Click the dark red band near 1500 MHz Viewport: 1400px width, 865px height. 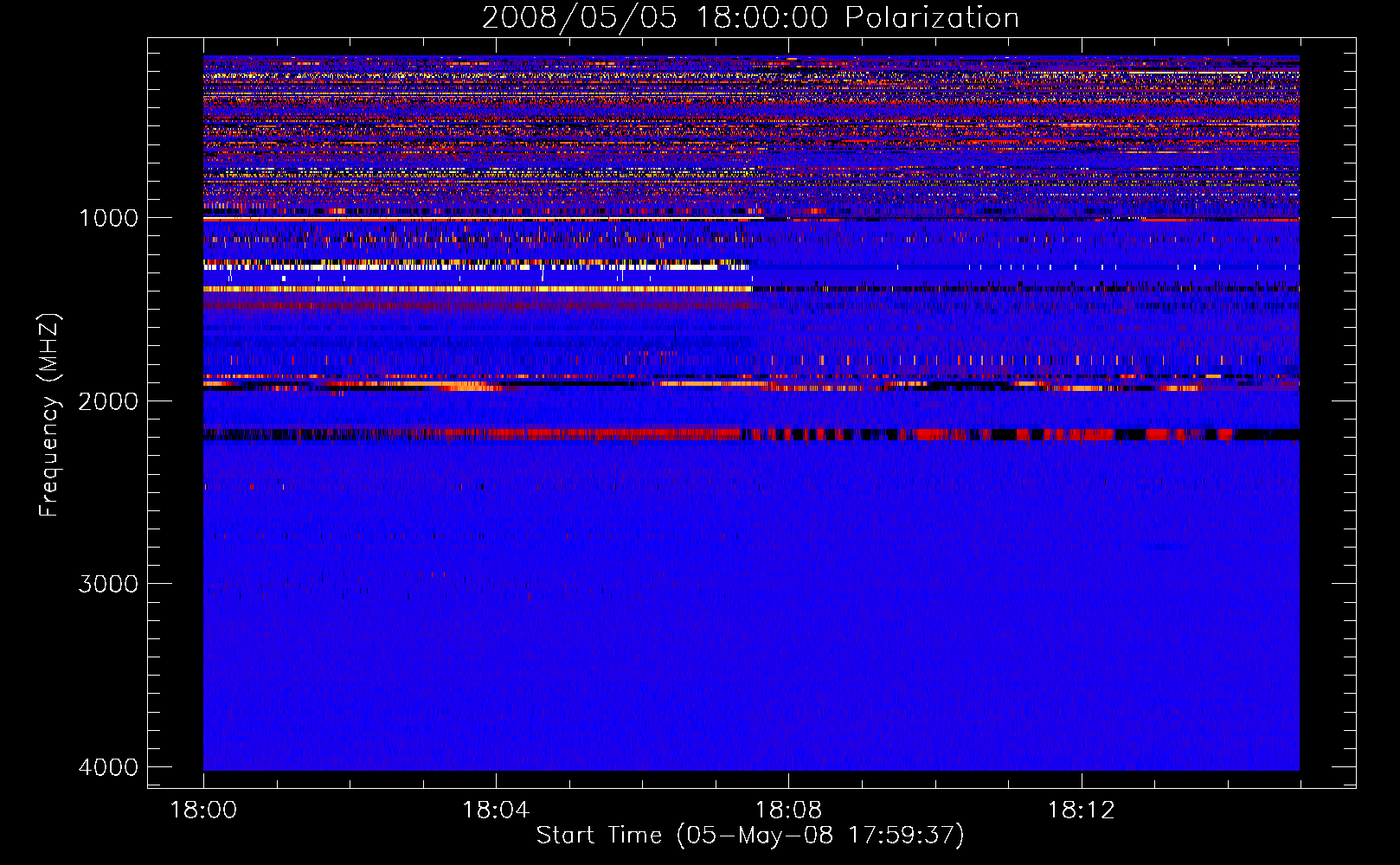click(x=478, y=305)
